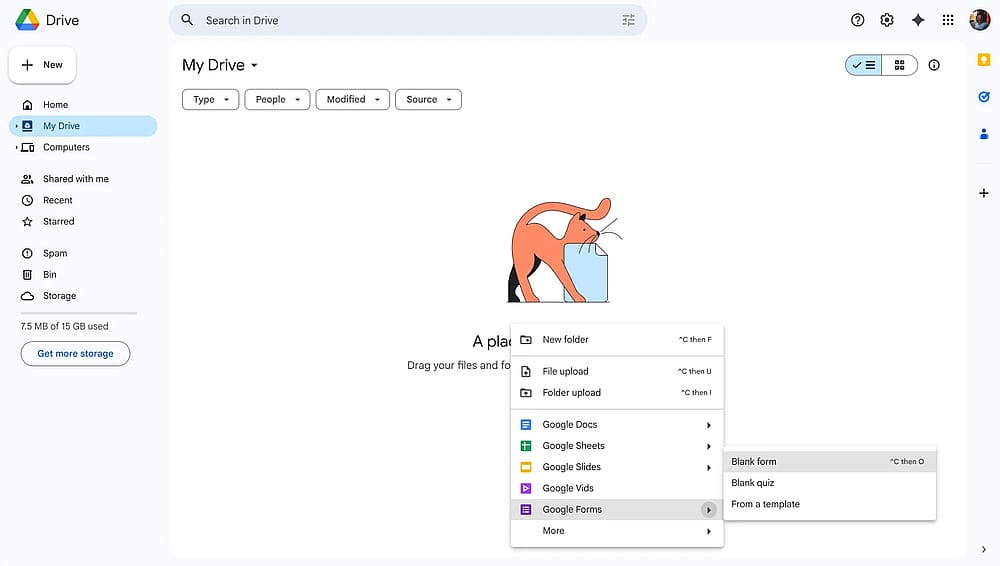Image resolution: width=1000 pixels, height=566 pixels.
Task: Open the Type filter dropdown
Action: [210, 100]
